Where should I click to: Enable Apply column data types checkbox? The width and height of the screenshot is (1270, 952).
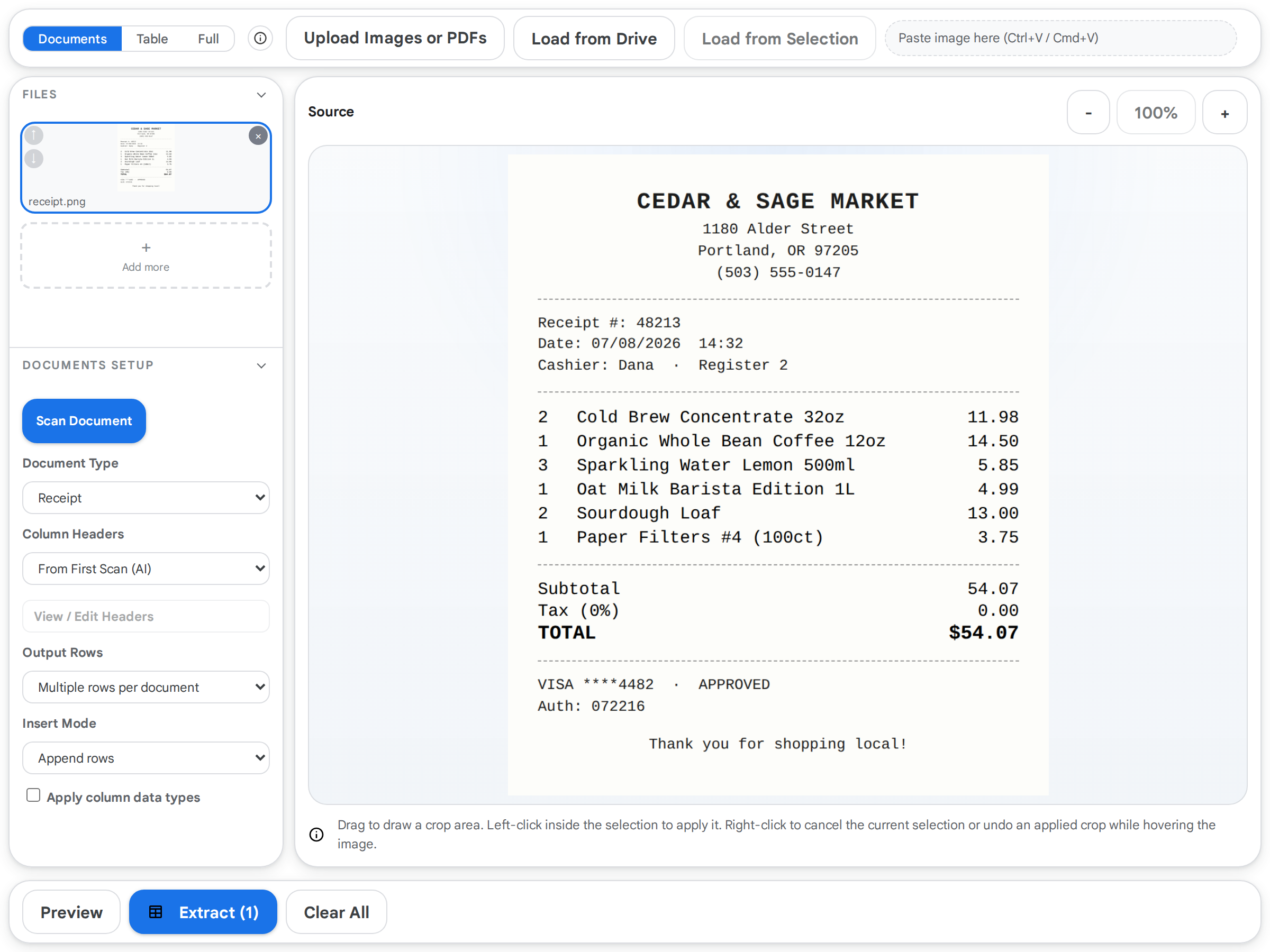[33, 795]
